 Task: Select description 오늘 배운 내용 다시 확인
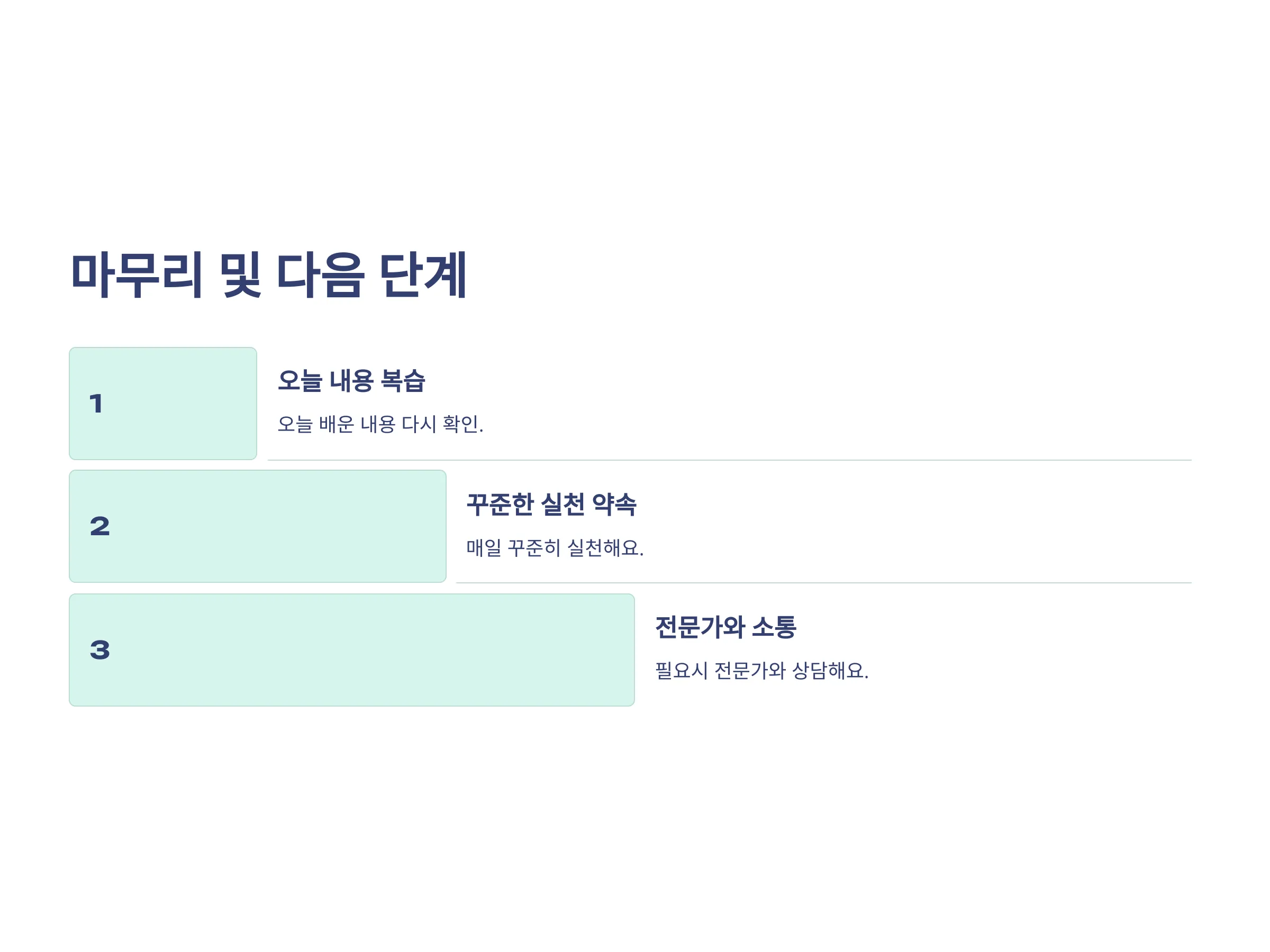pos(380,424)
